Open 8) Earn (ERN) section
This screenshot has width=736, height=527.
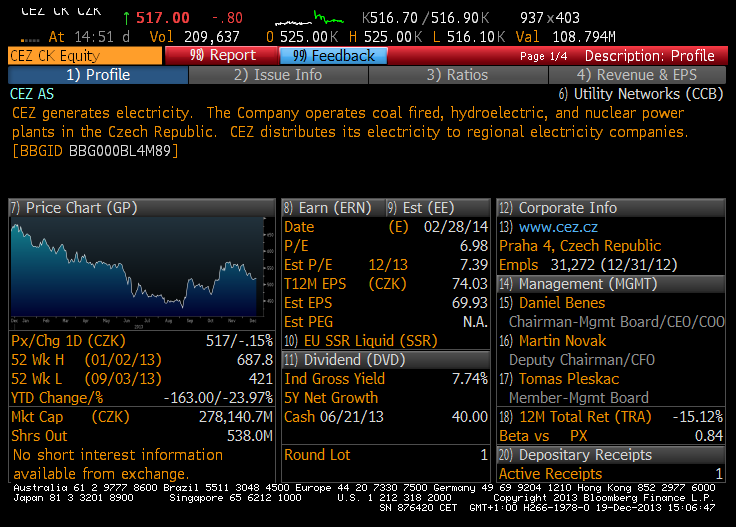click(333, 208)
